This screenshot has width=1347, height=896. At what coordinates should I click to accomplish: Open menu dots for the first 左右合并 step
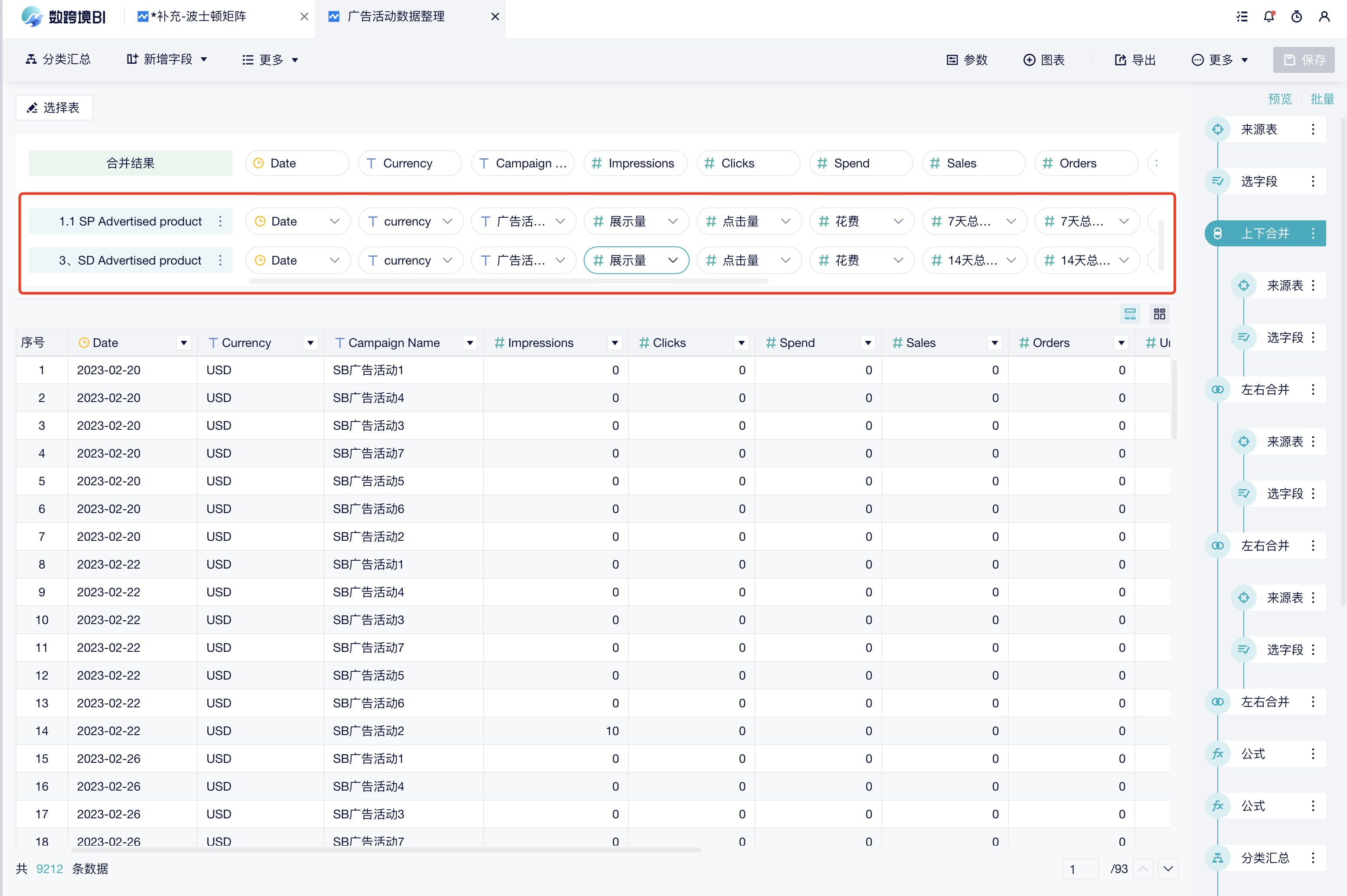[x=1313, y=389]
